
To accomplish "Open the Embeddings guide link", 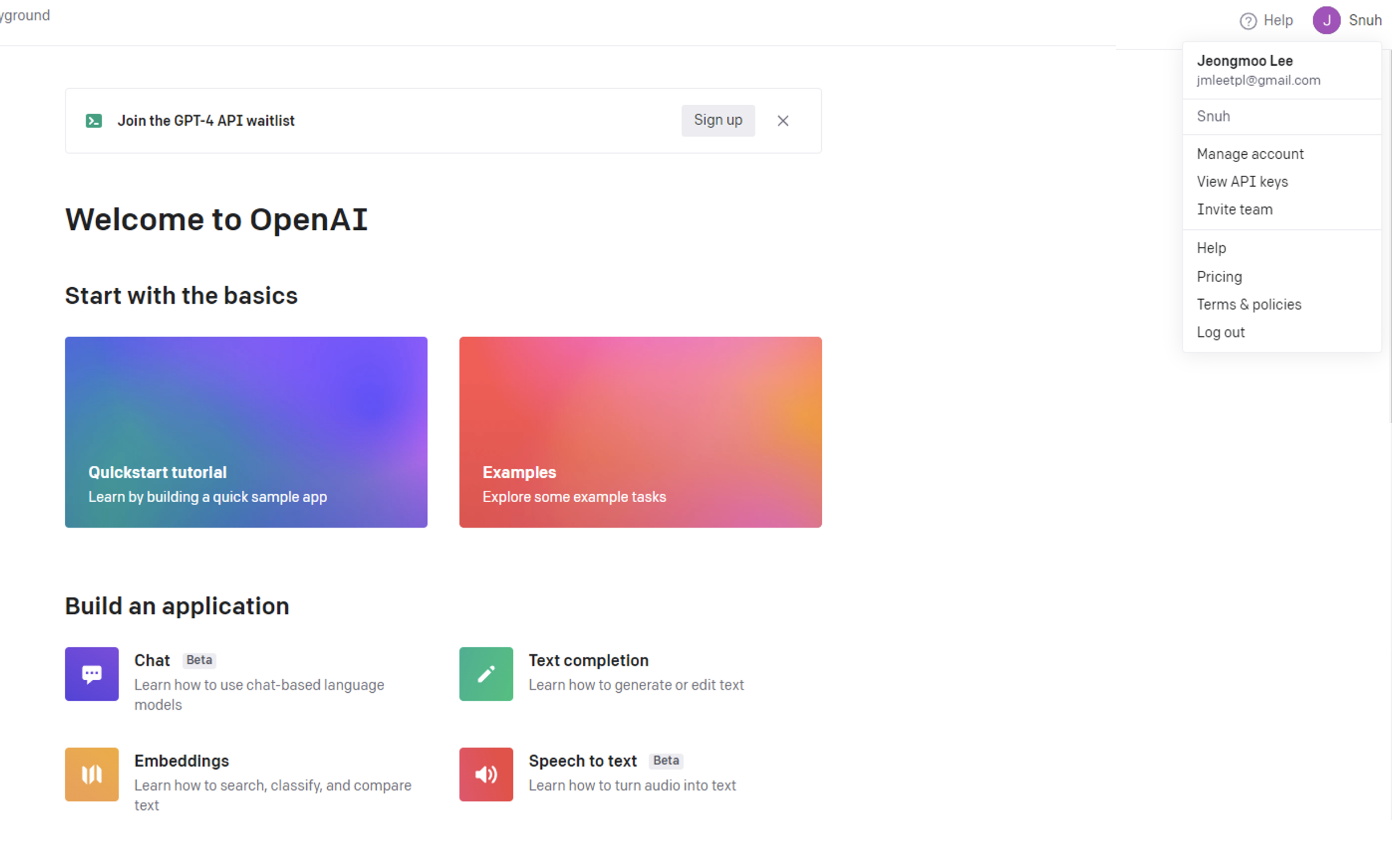I will (x=182, y=760).
